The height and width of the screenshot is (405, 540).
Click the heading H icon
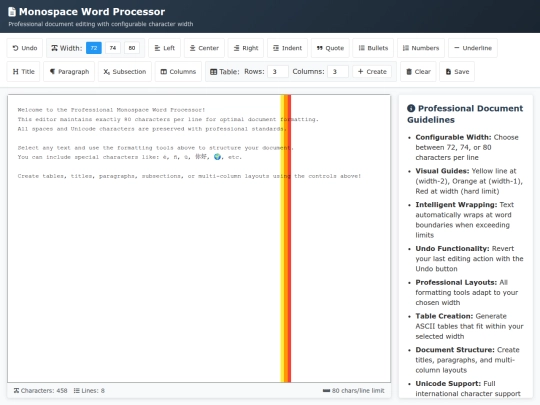point(15,72)
